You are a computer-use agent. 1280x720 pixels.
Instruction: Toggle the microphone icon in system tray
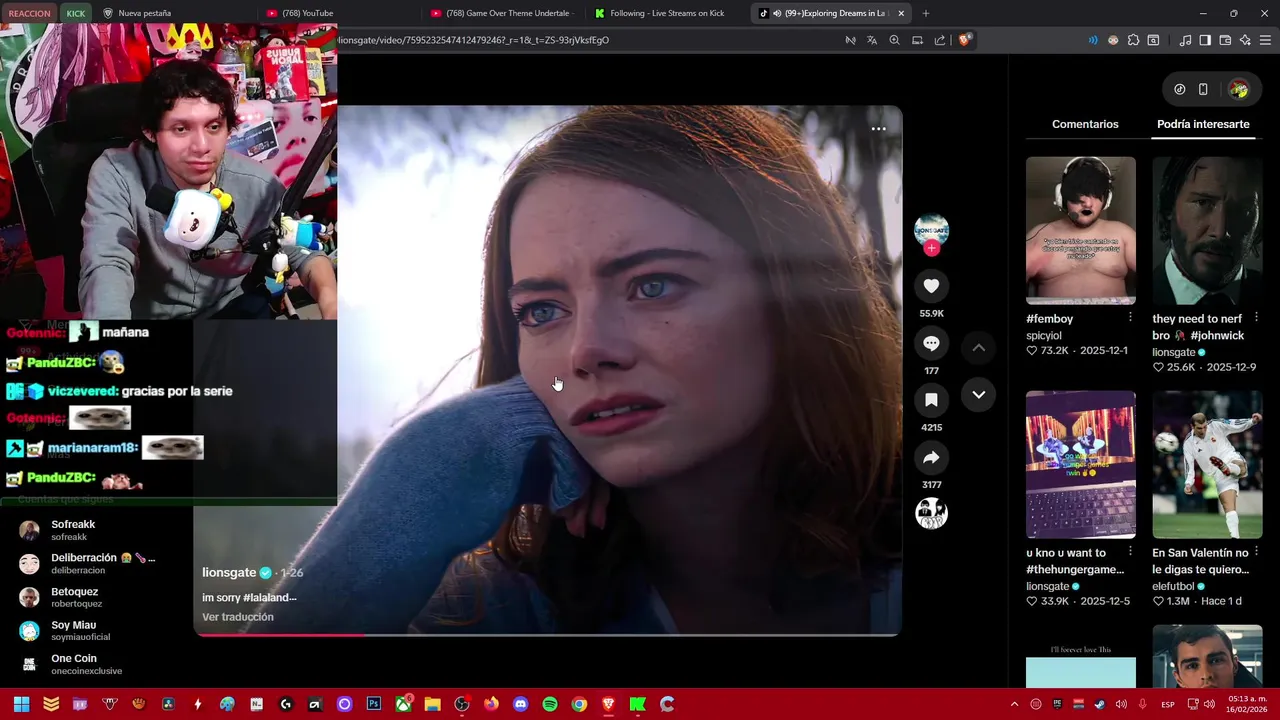[1143, 704]
